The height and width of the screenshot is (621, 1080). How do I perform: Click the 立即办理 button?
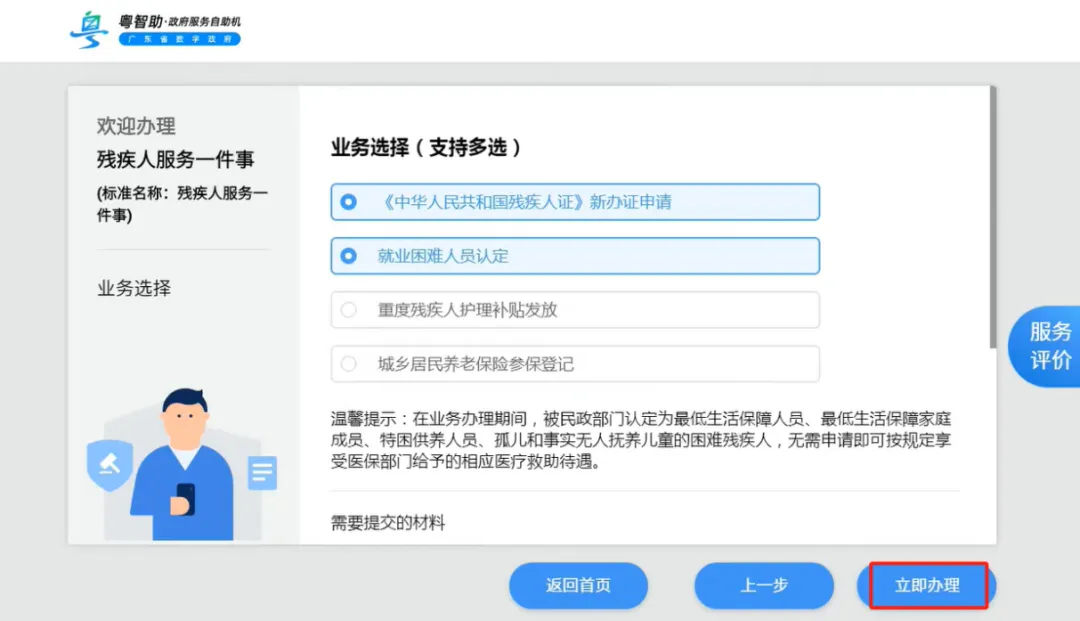[x=928, y=585]
